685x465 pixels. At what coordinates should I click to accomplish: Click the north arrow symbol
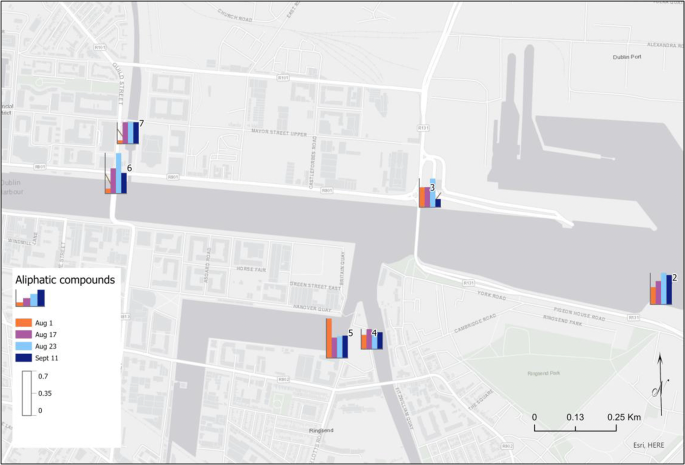(x=660, y=385)
